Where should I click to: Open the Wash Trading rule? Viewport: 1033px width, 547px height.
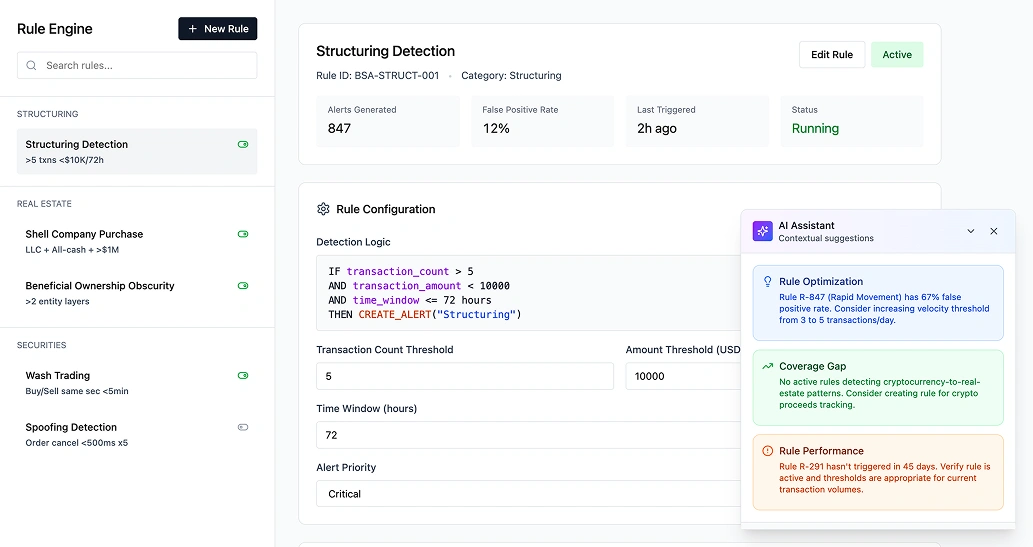coord(58,376)
